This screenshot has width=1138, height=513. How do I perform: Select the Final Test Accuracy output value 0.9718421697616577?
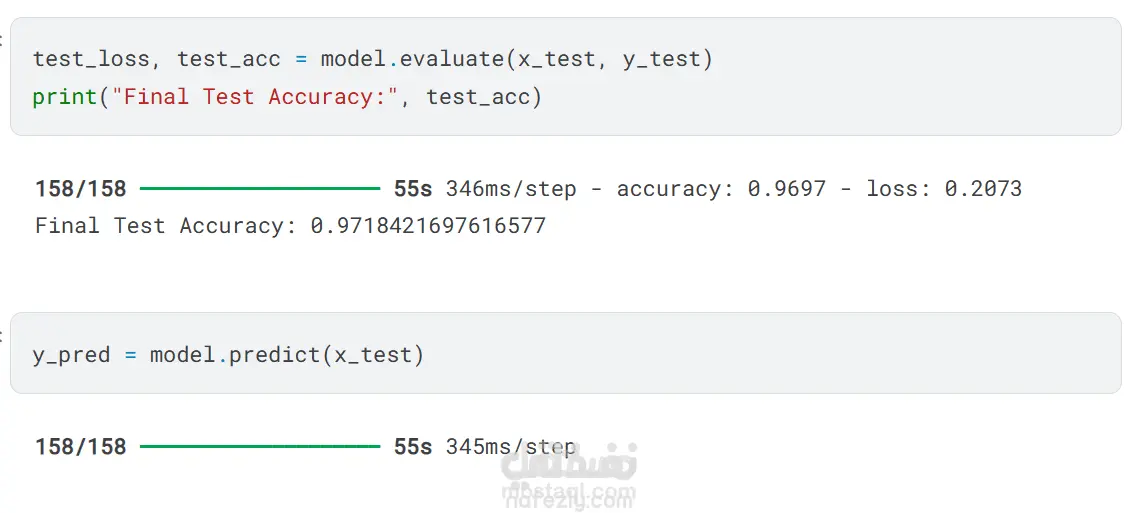[428, 226]
